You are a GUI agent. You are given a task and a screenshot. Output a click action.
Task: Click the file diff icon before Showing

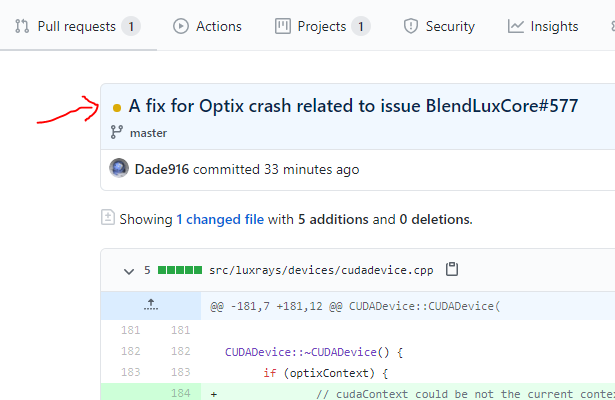108,217
